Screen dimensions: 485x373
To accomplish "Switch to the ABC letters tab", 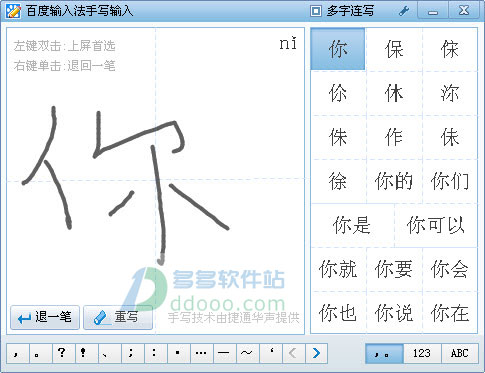I will [460, 353].
